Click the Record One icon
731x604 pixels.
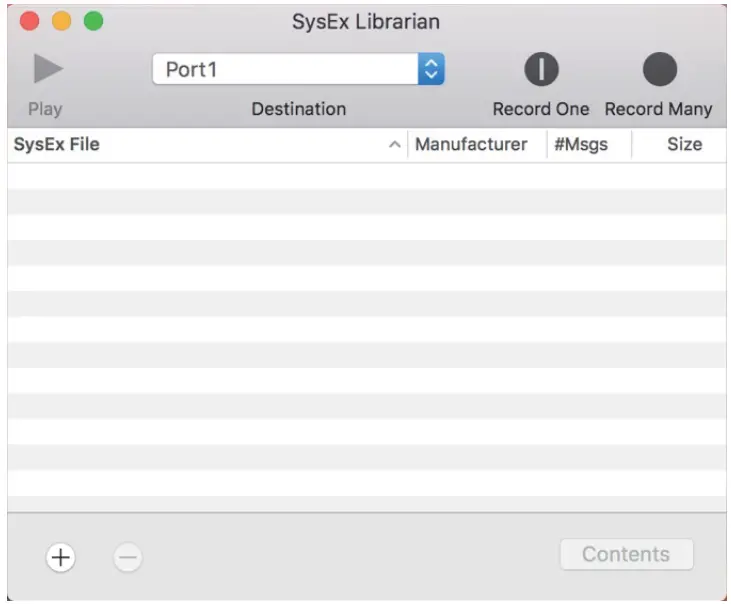pos(541,69)
